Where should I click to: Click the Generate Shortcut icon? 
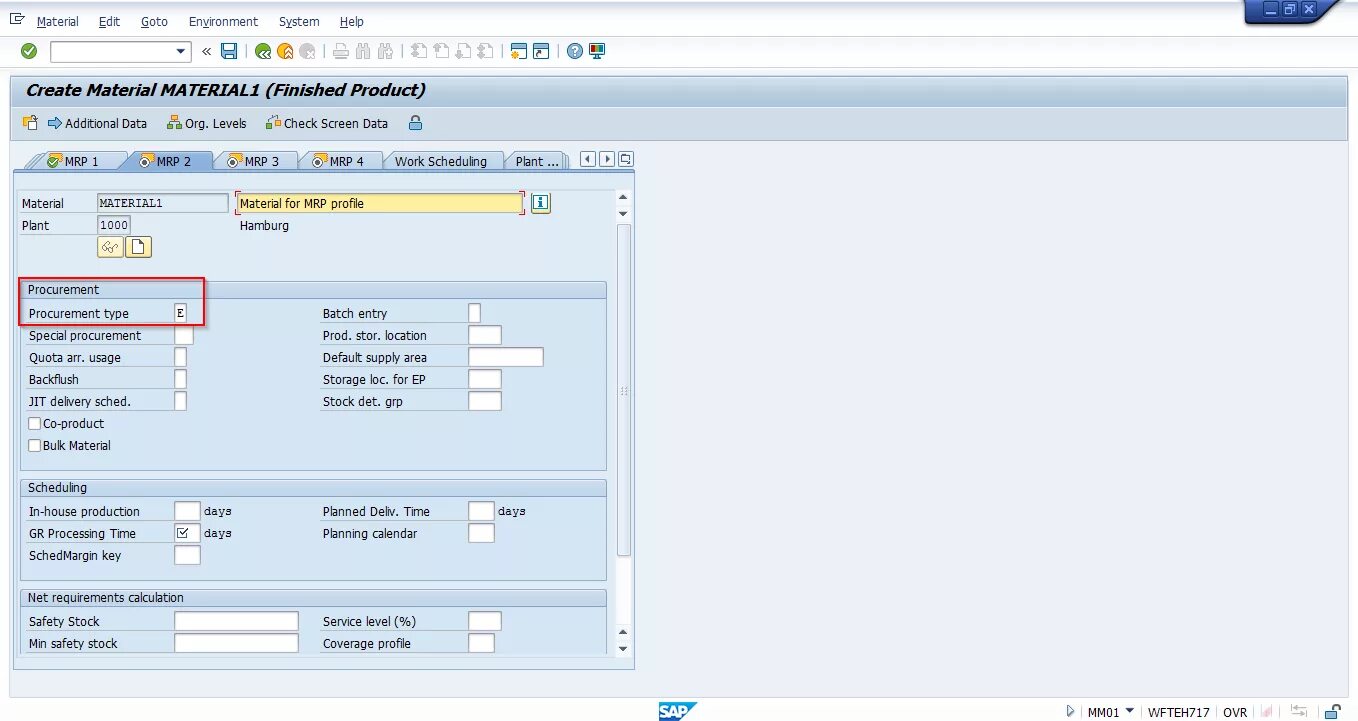(x=541, y=51)
